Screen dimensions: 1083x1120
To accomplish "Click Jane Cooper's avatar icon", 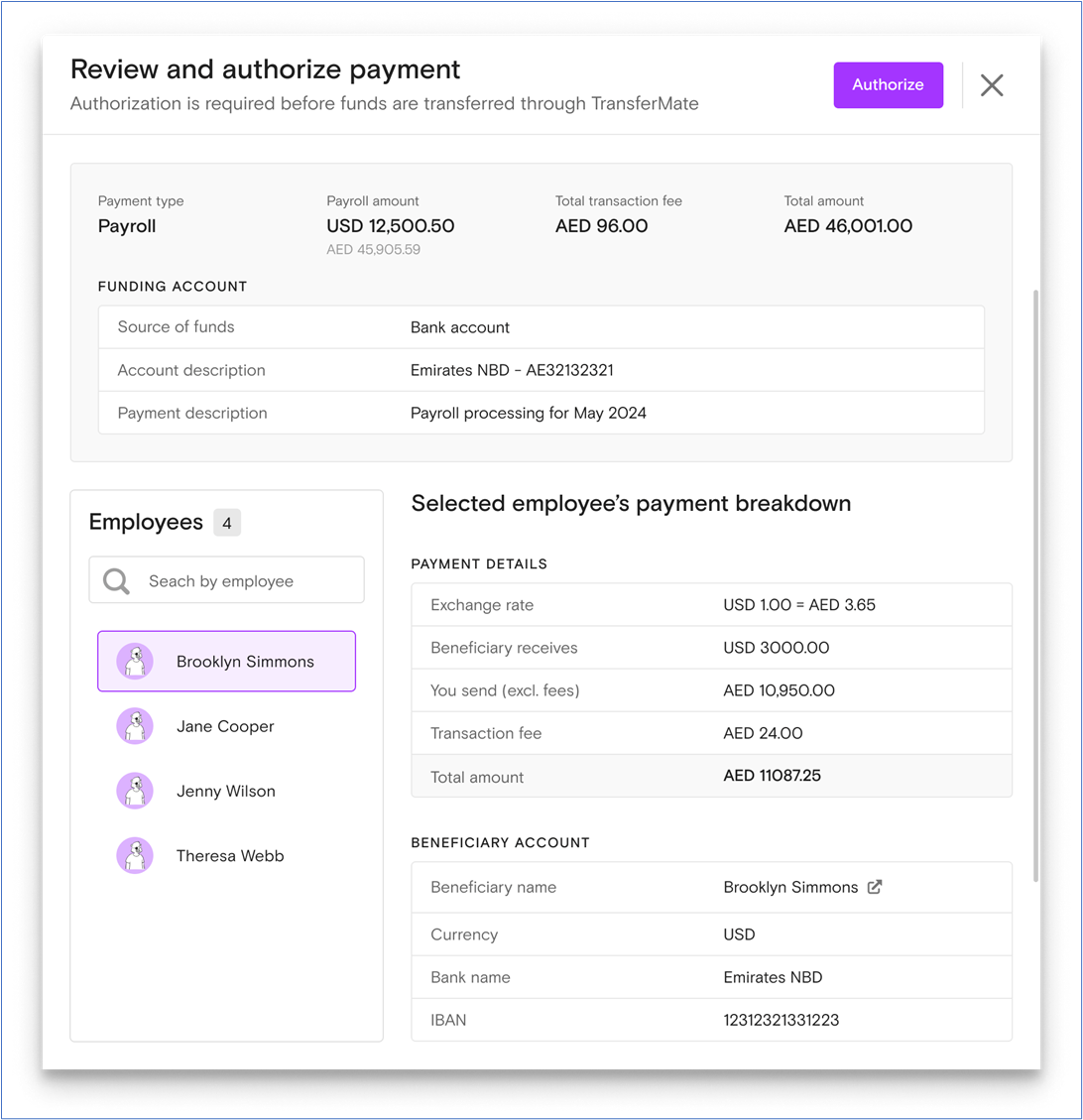I will [x=135, y=726].
